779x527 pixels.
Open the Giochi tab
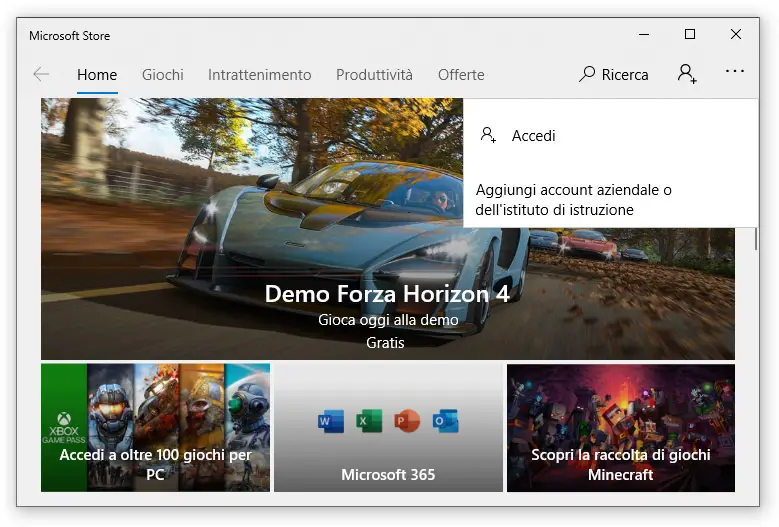tap(162, 74)
